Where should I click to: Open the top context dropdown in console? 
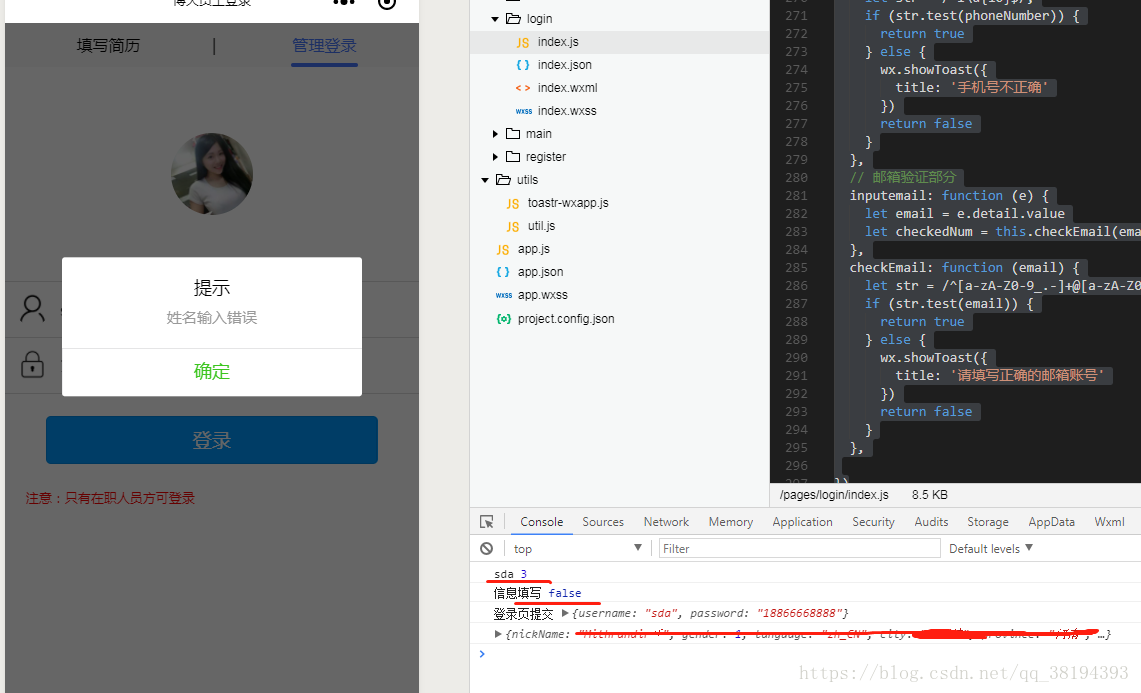click(577, 548)
